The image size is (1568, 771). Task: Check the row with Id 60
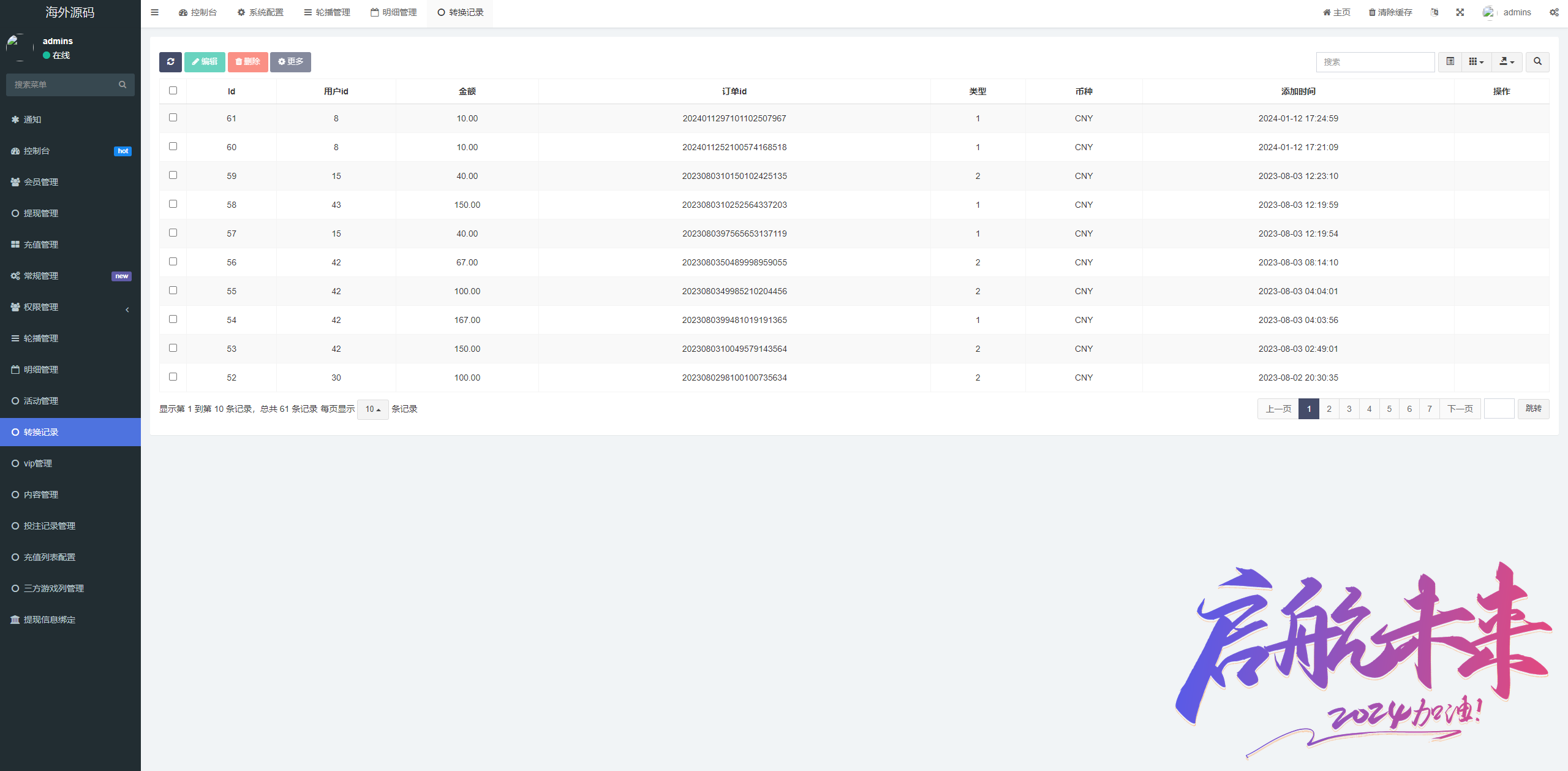click(173, 146)
